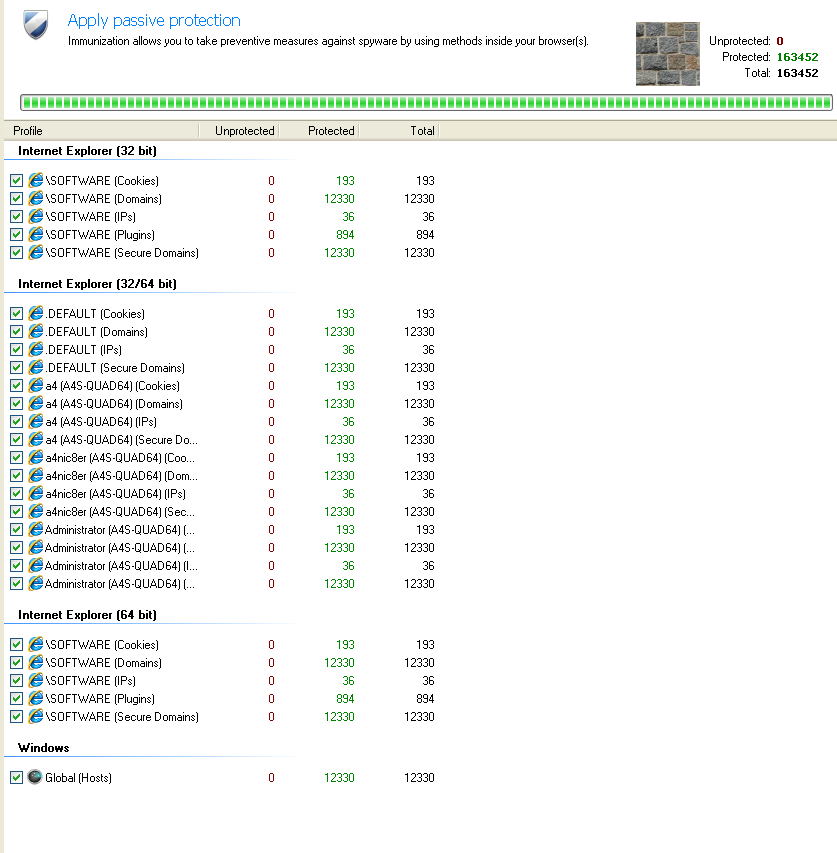Click IE icon of a4nic8er (A4S-QUAD64) (IPs)
This screenshot has height=853, width=837.
pos(36,493)
